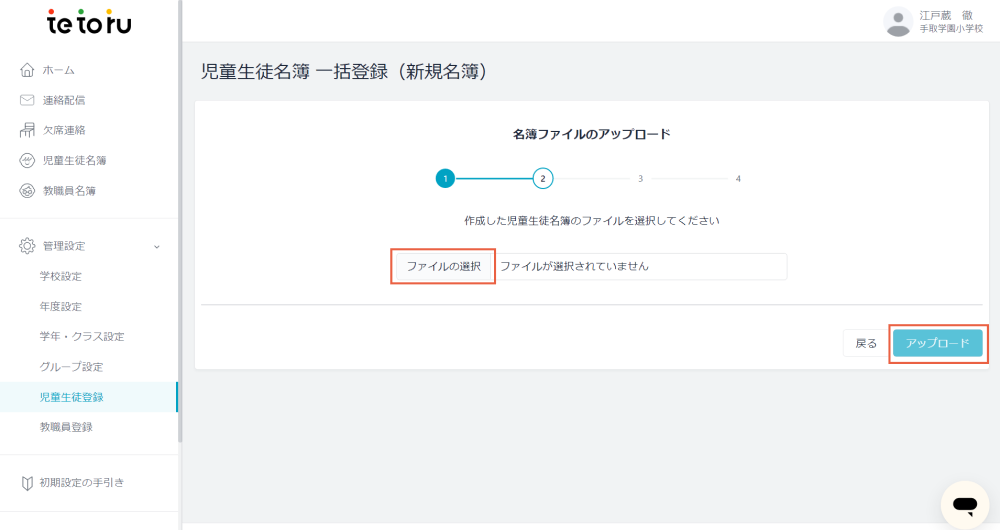Click the 連絡配信 envelope icon
This screenshot has height=530, width=1000.
pos(27,100)
